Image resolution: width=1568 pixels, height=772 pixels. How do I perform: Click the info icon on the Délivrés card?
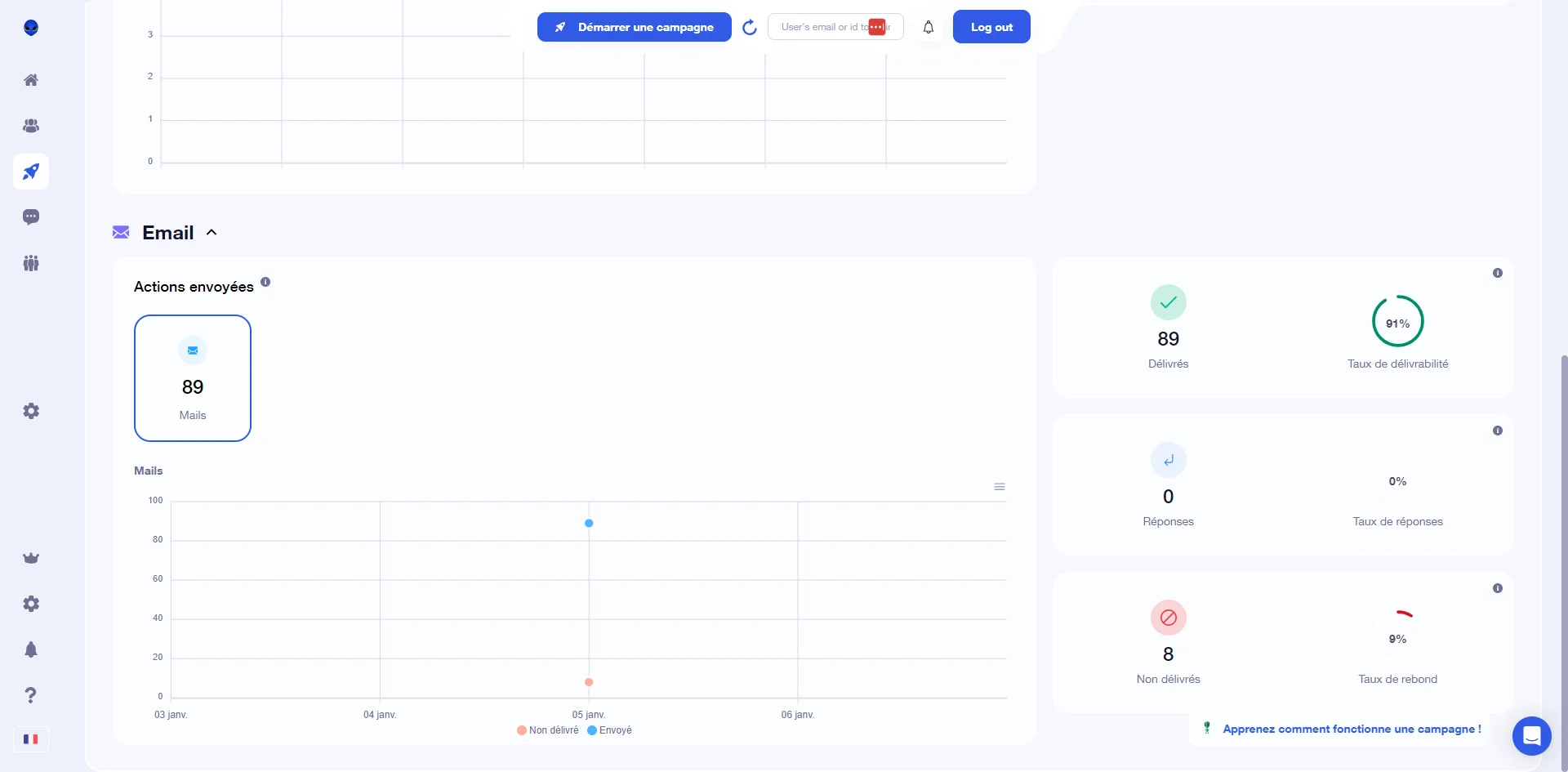point(1498,273)
